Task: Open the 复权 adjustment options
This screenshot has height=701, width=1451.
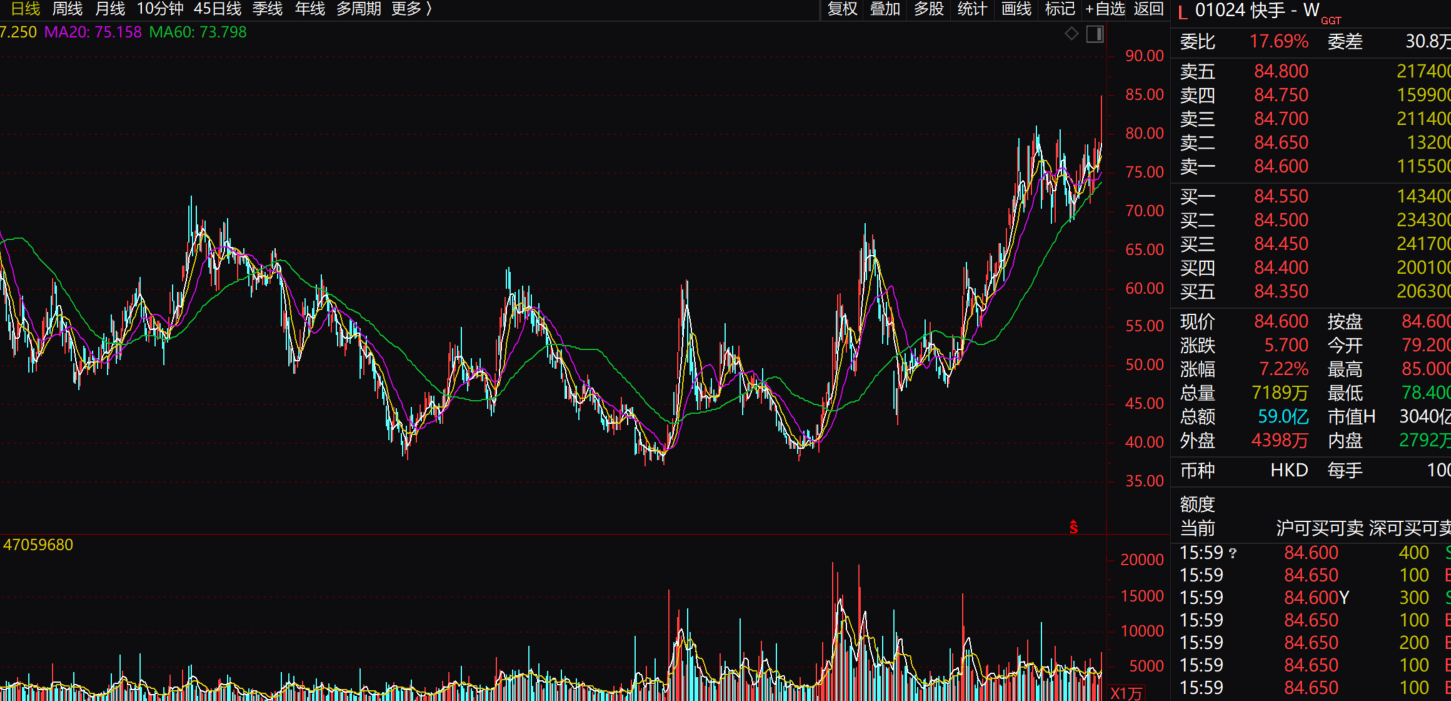Action: pyautogui.click(x=842, y=9)
